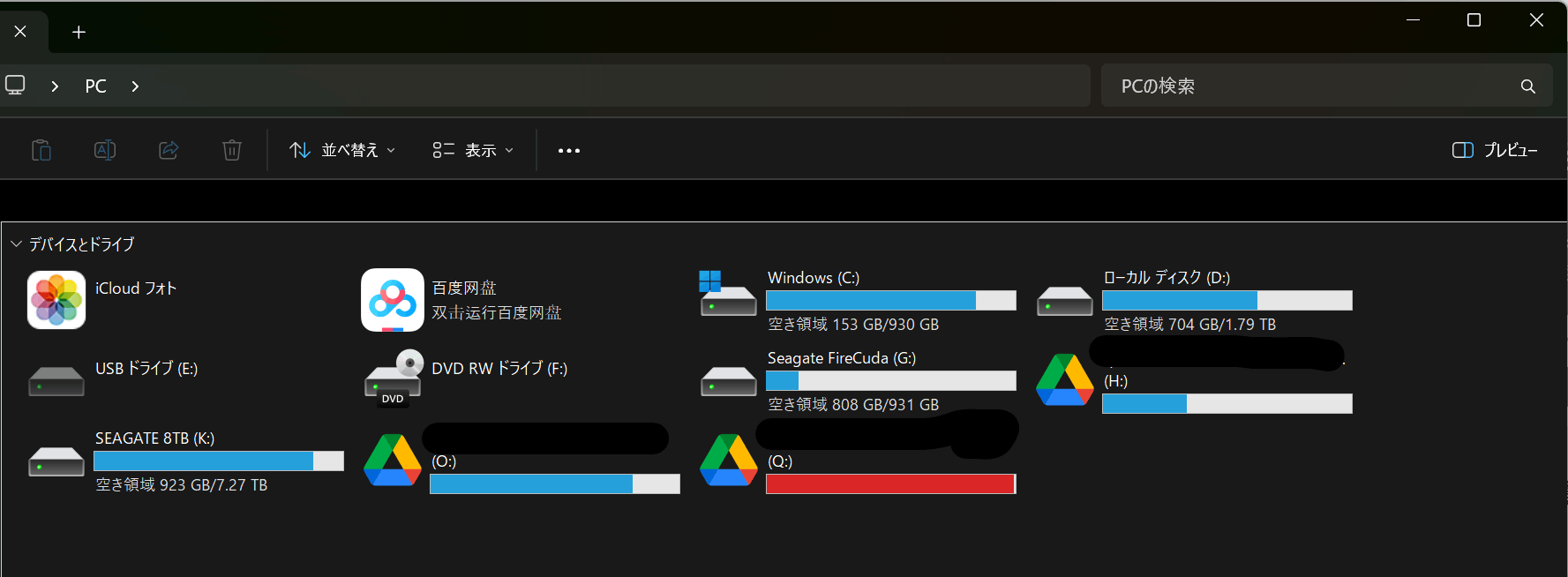
Task: Toggle the プレビュー preview pane
Action: [x=1495, y=150]
